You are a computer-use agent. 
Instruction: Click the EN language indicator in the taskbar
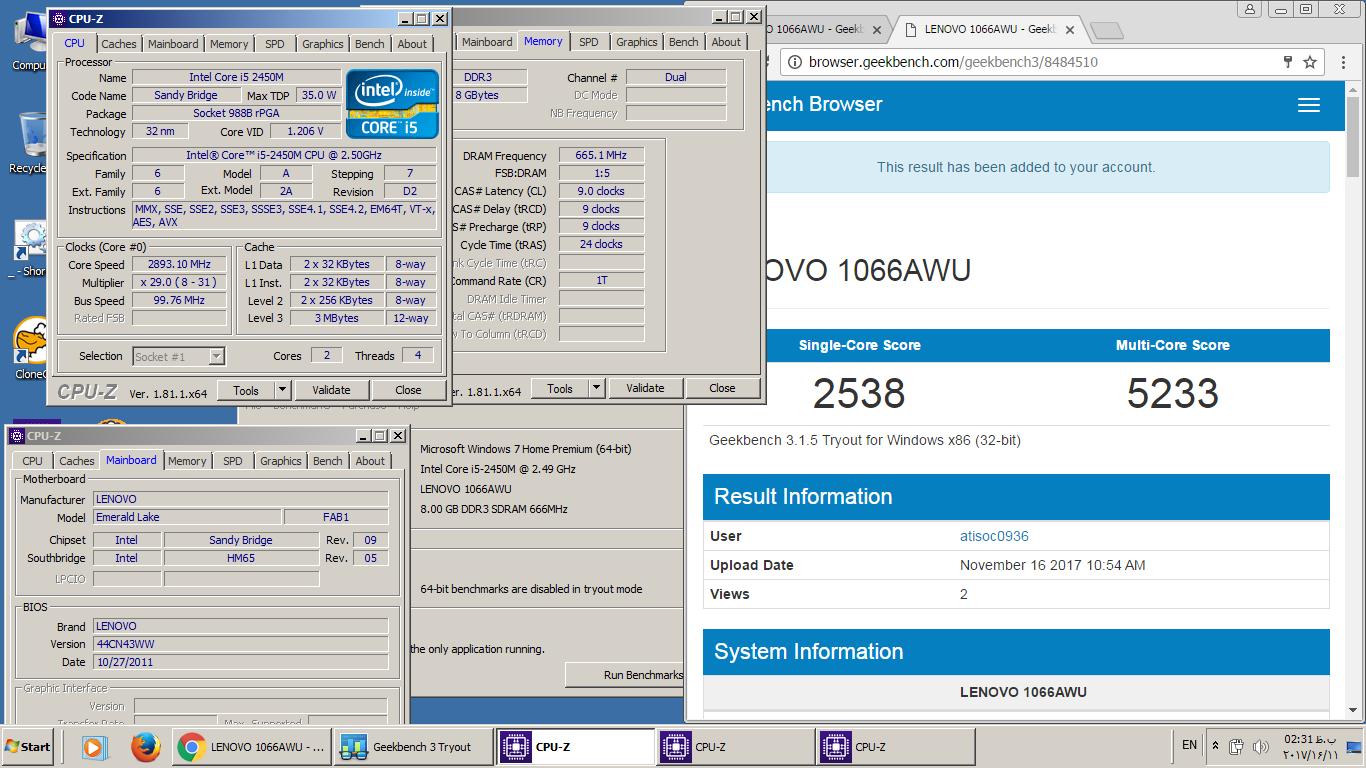coord(1189,745)
